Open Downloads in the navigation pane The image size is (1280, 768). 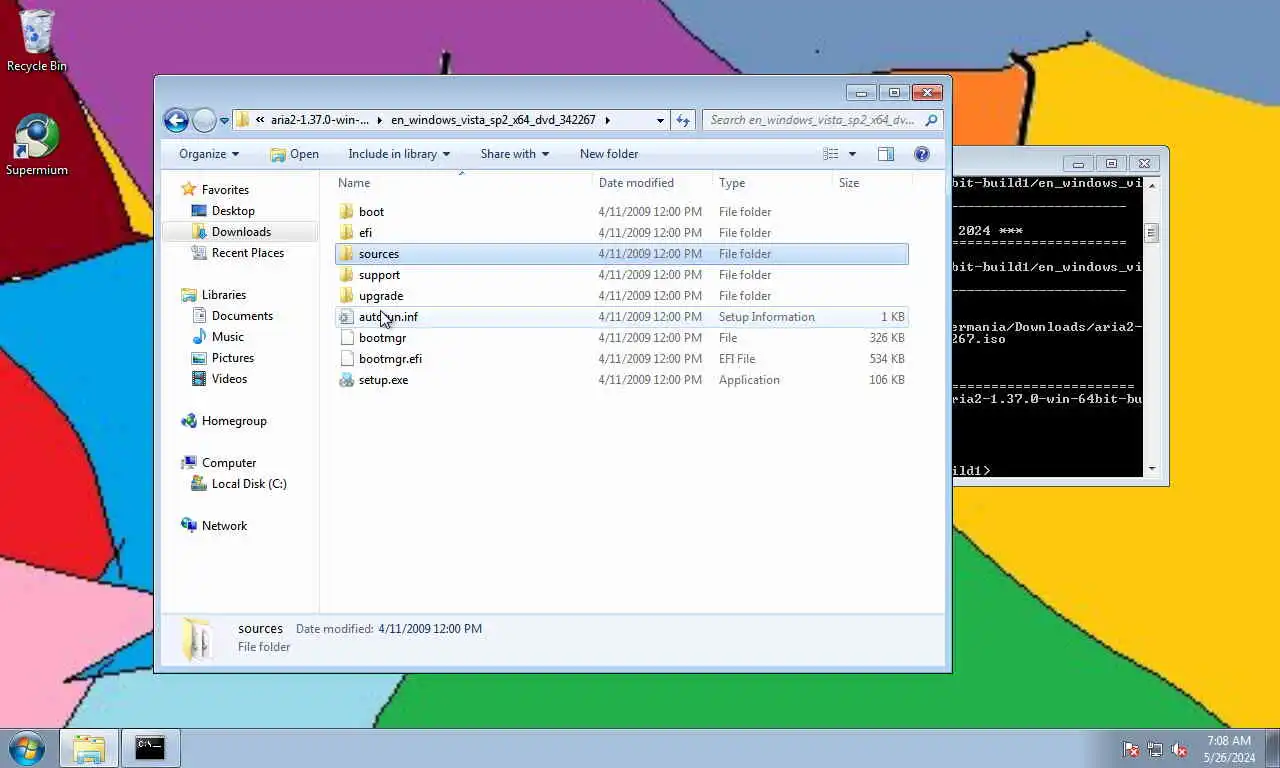point(241,232)
